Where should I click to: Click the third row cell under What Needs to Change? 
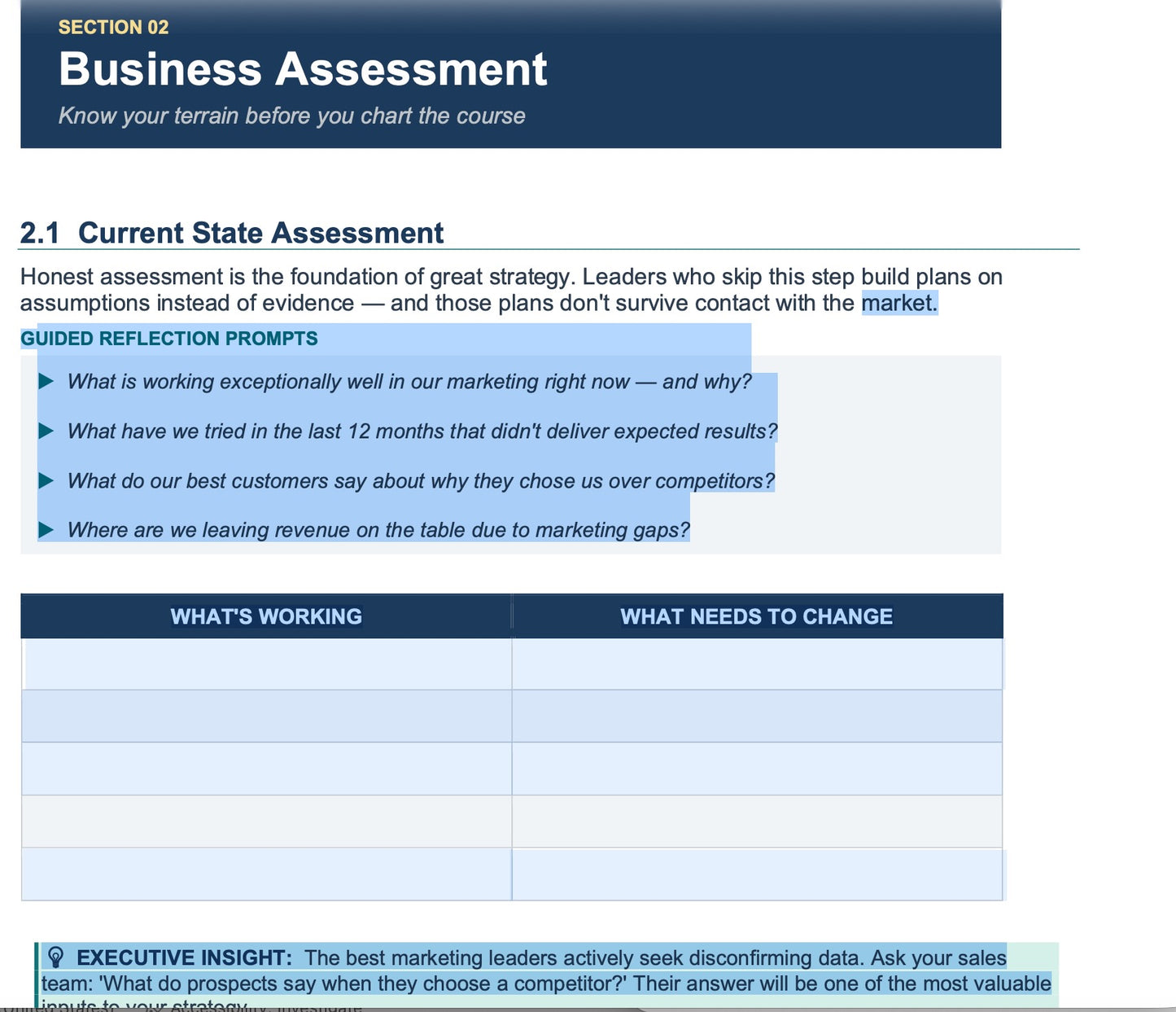757,769
